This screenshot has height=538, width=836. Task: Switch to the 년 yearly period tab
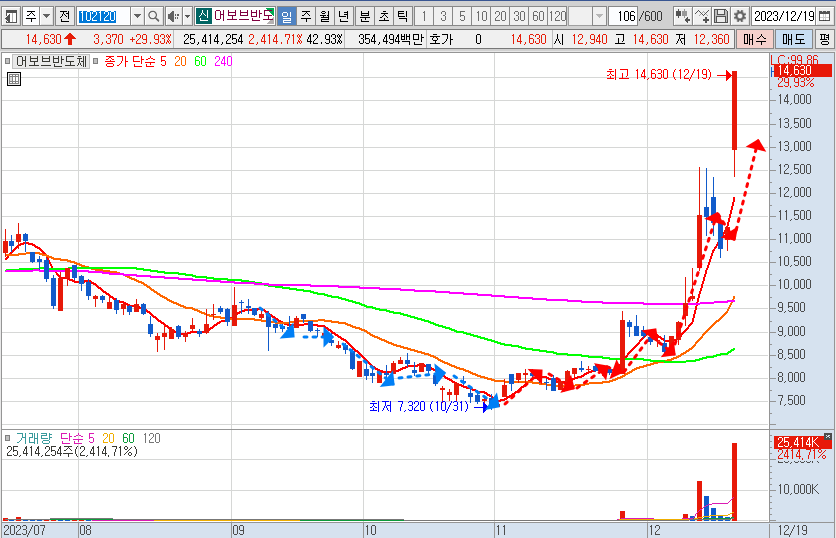coord(344,17)
